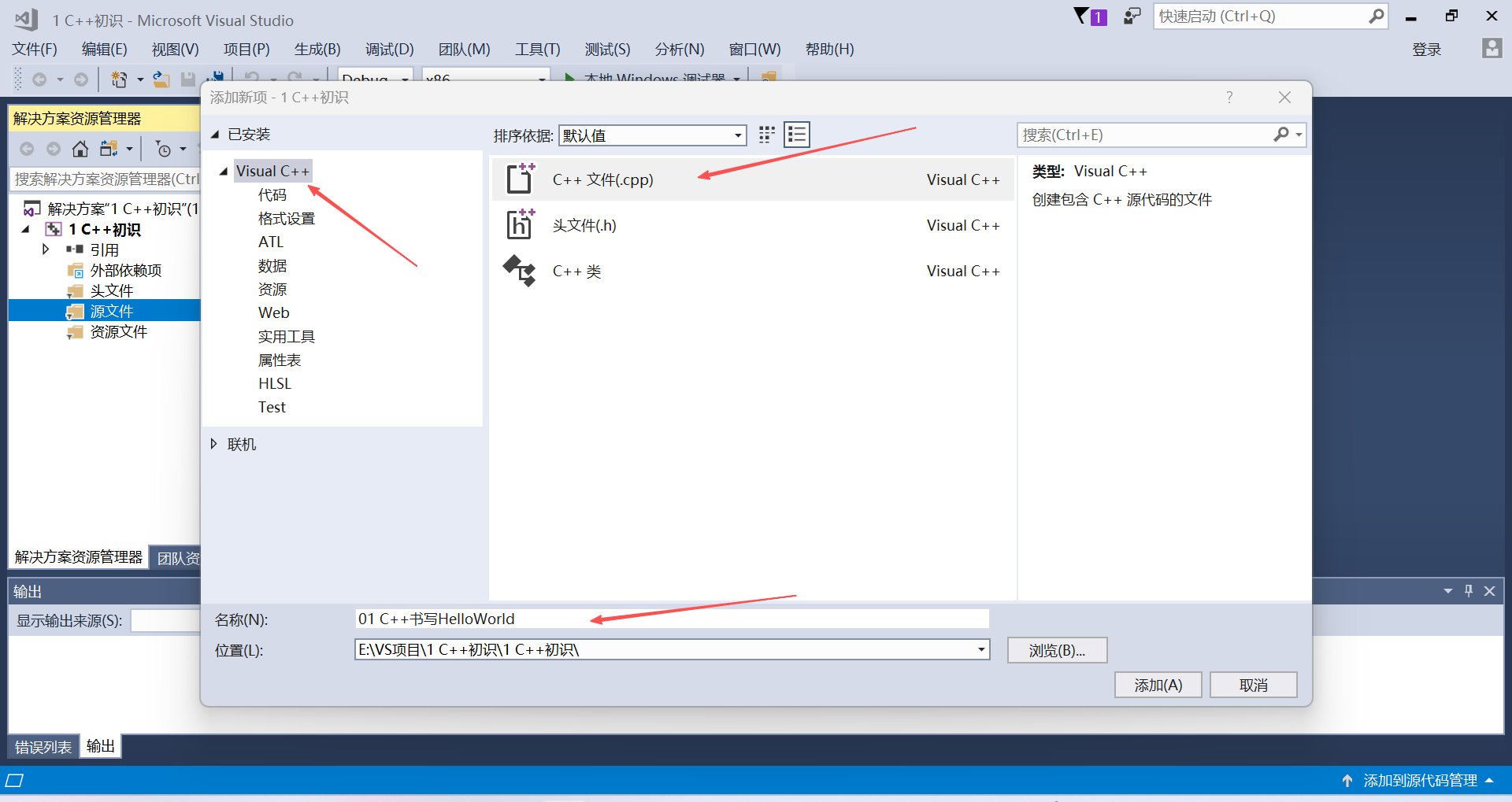This screenshot has height=802, width=1512.
Task: Open the 生成(B) menu
Action: (x=317, y=50)
